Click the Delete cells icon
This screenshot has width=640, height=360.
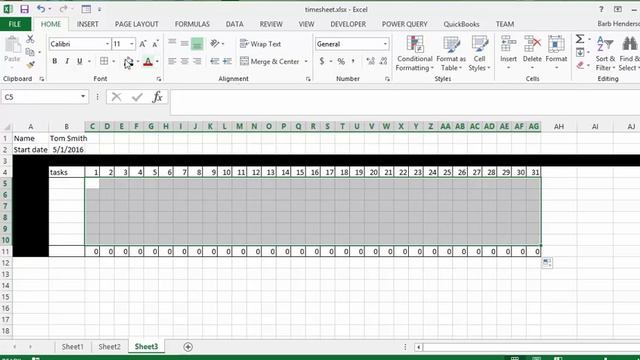[532, 44]
